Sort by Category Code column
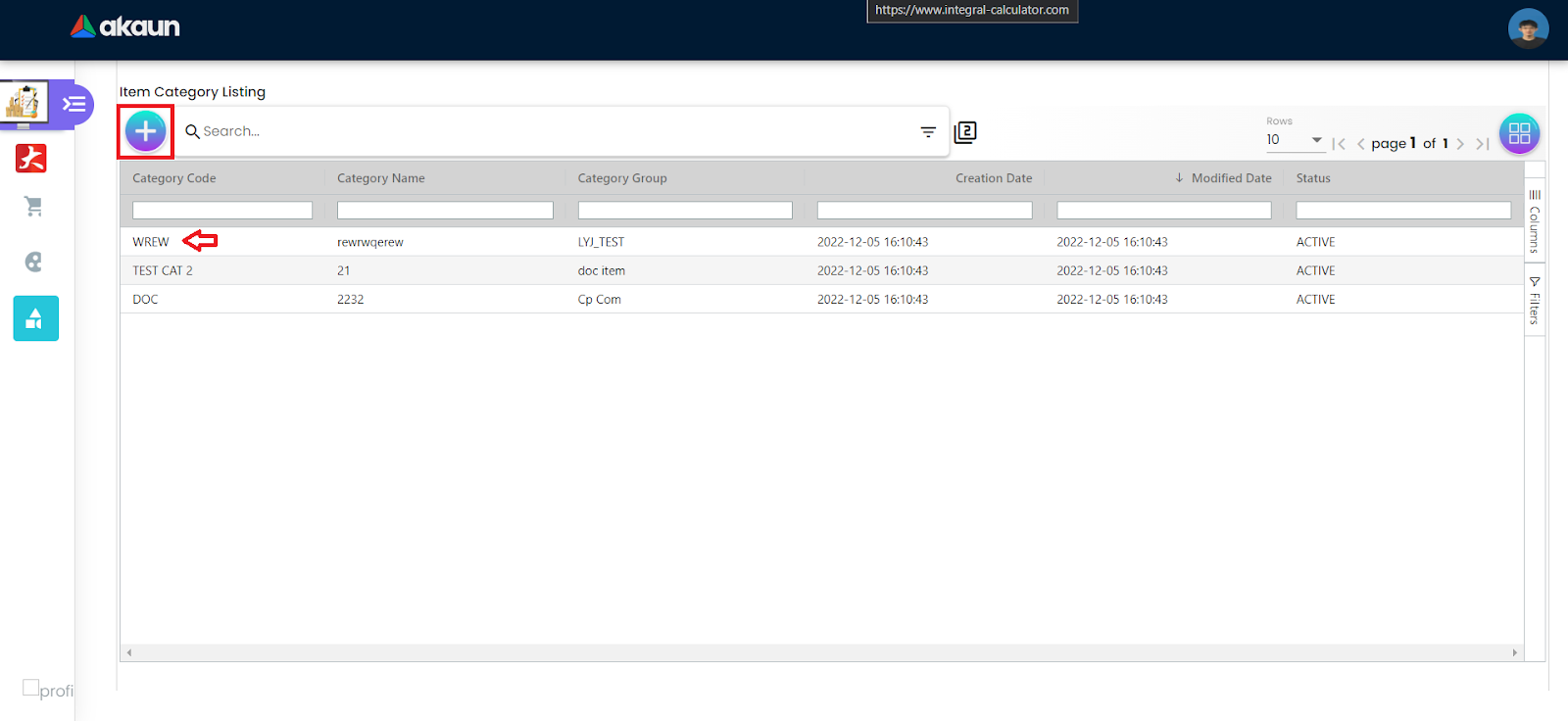Image resolution: width=1568 pixels, height=721 pixels. [174, 178]
